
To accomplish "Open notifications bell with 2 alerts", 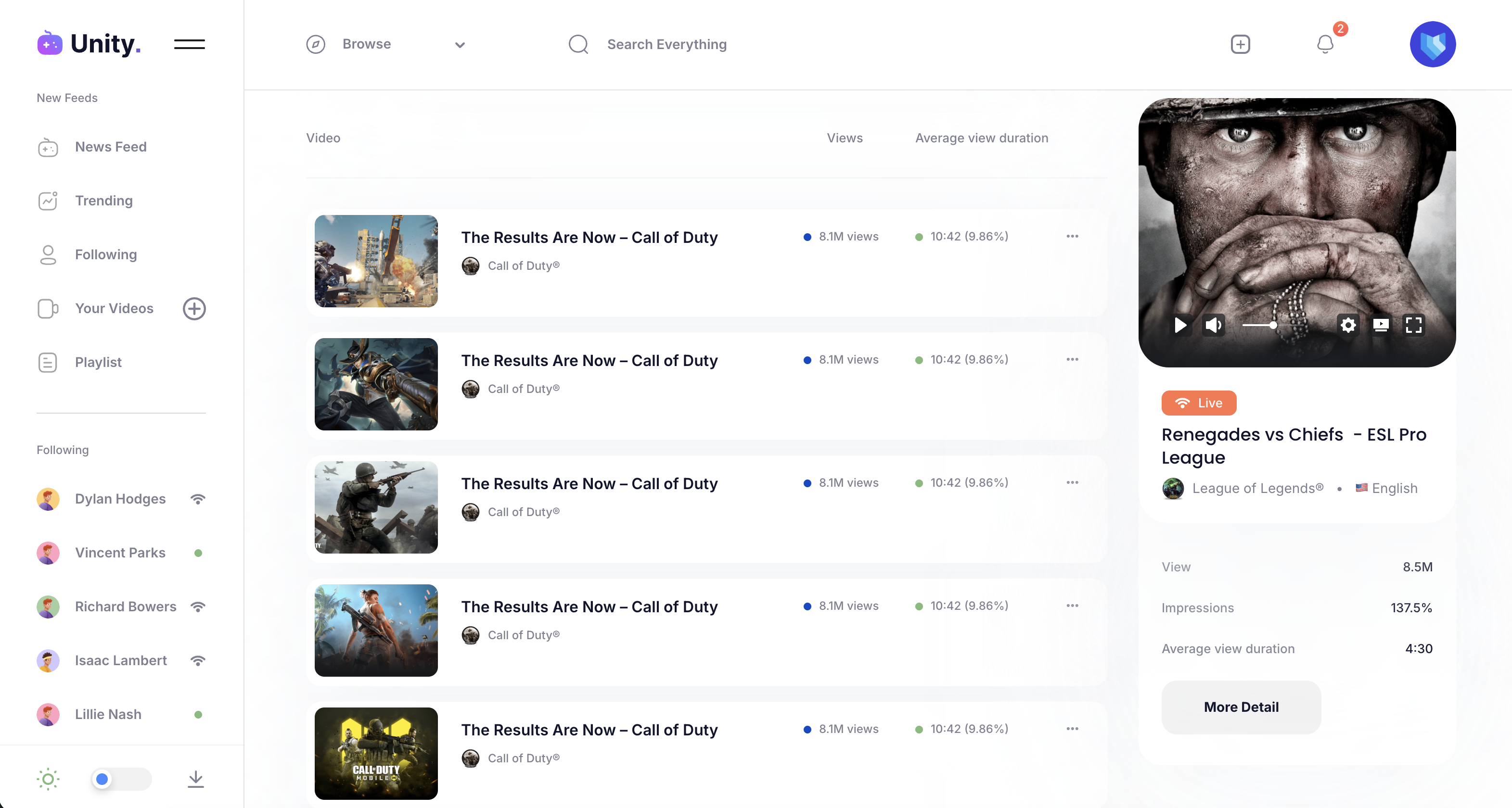I will point(1325,44).
